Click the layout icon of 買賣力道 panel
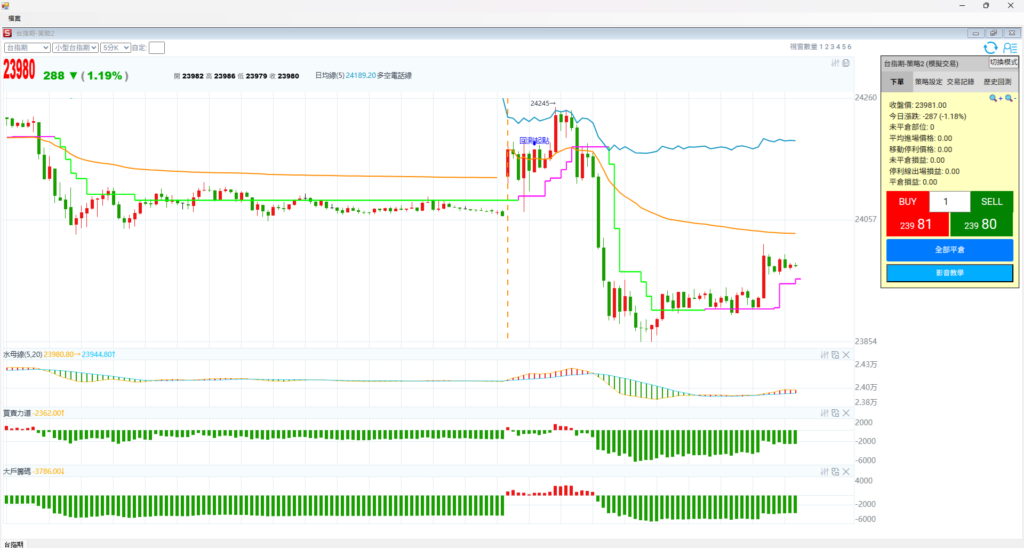Screen dimensions: 1024x548 835,413
